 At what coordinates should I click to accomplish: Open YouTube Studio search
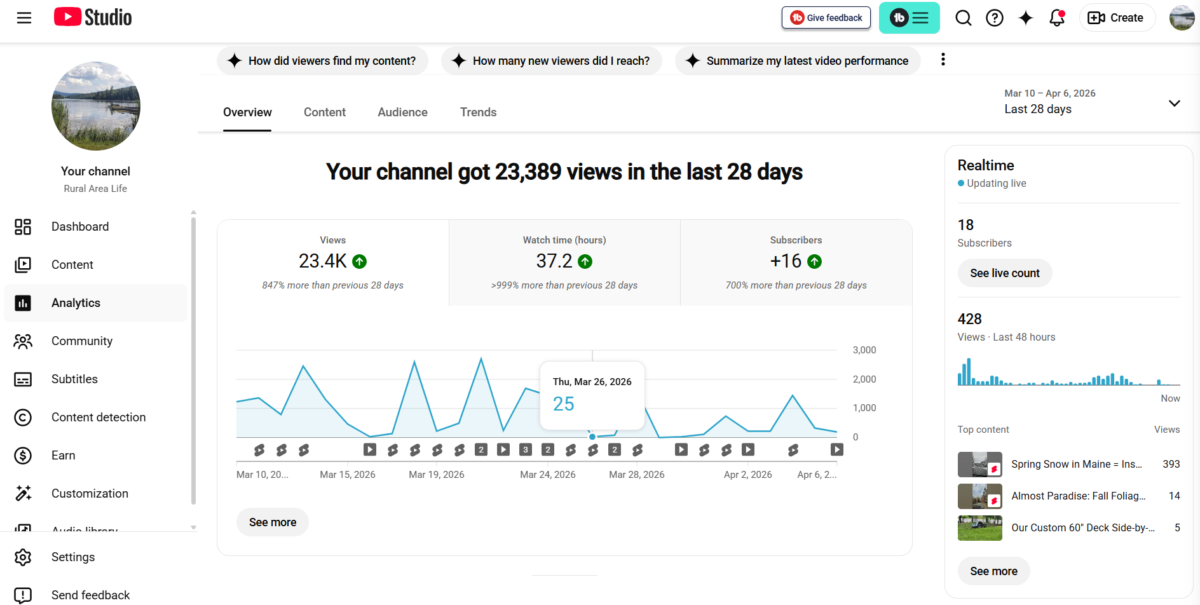coord(963,17)
